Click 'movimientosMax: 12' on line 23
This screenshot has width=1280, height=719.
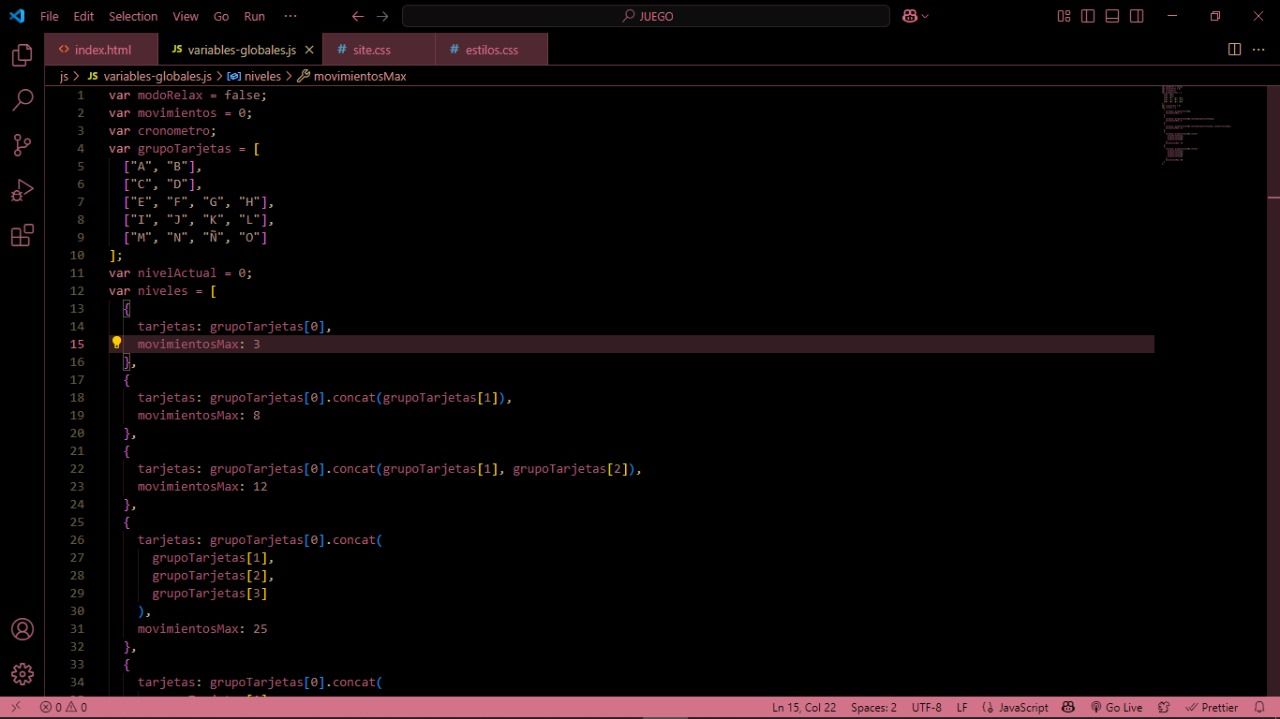point(202,486)
